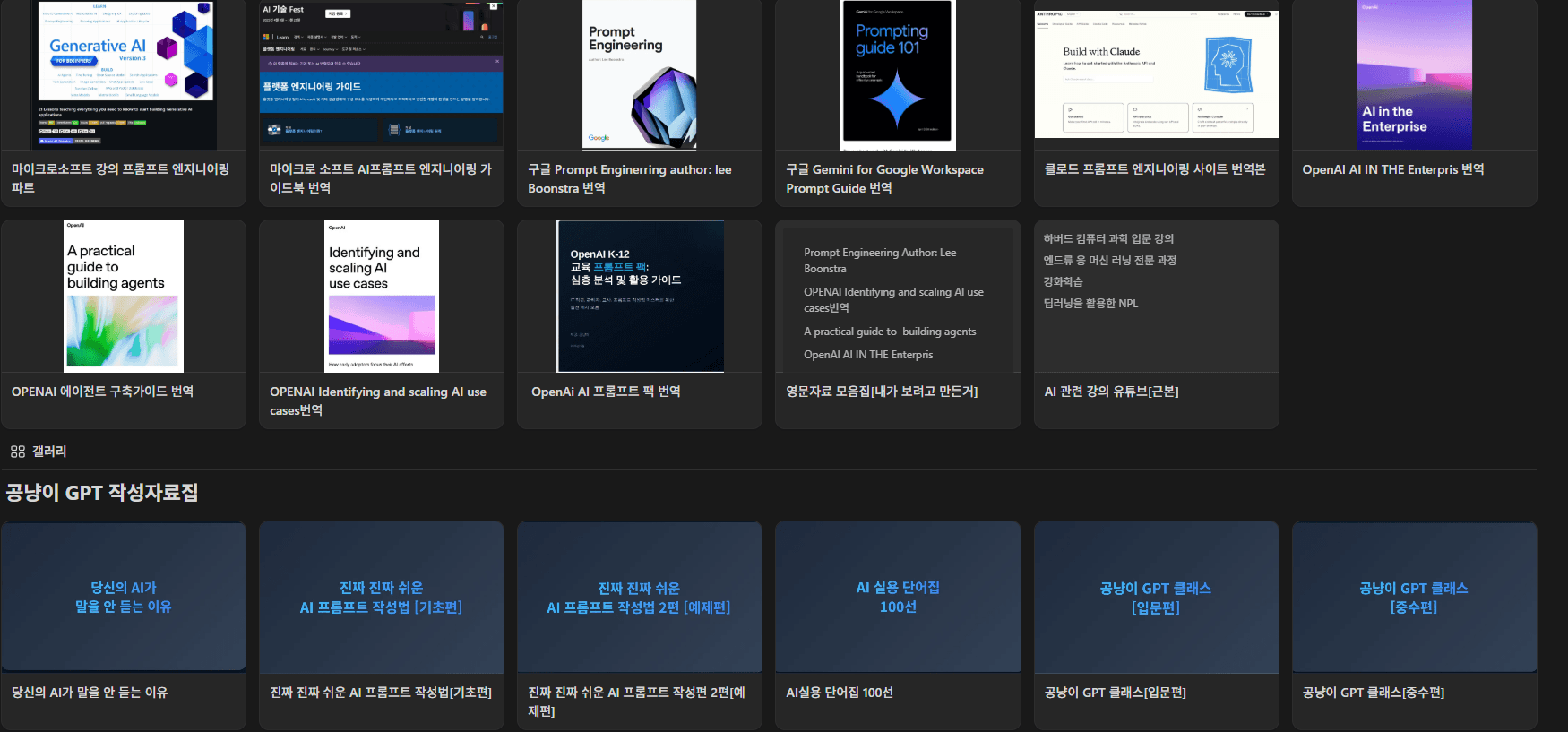Open the 공냥이 GPT 클래스 [중수편] cover
Screen dimensions: 1568x732
pos(1413,597)
